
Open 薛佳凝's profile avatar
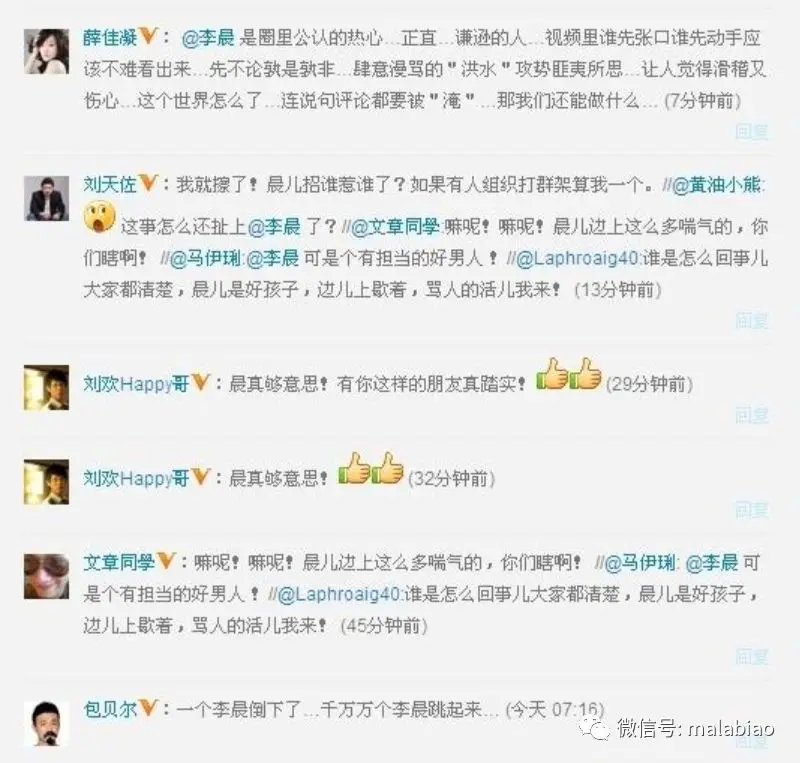point(46,52)
